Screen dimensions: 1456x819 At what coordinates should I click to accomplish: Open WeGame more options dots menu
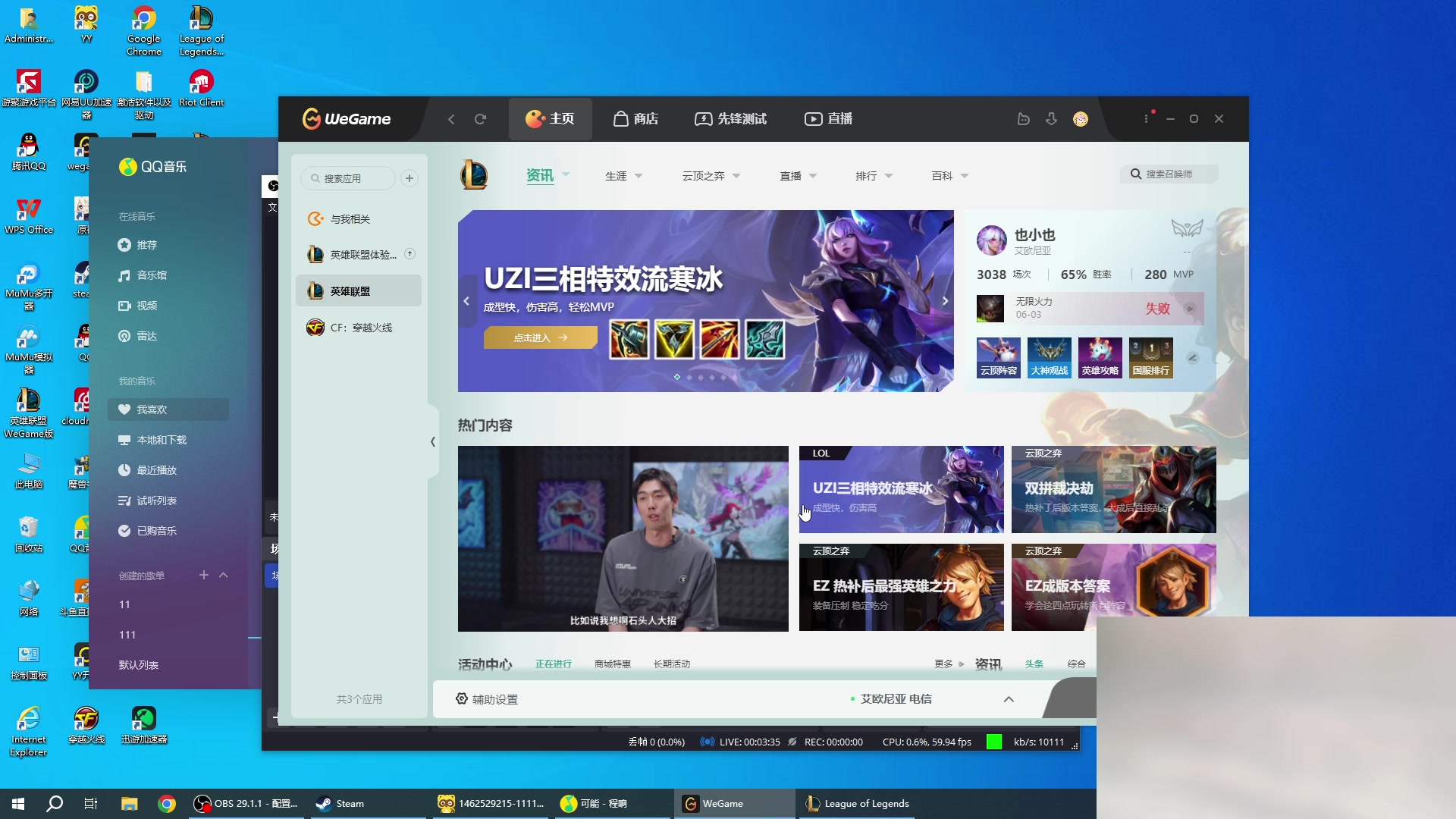tap(1146, 119)
